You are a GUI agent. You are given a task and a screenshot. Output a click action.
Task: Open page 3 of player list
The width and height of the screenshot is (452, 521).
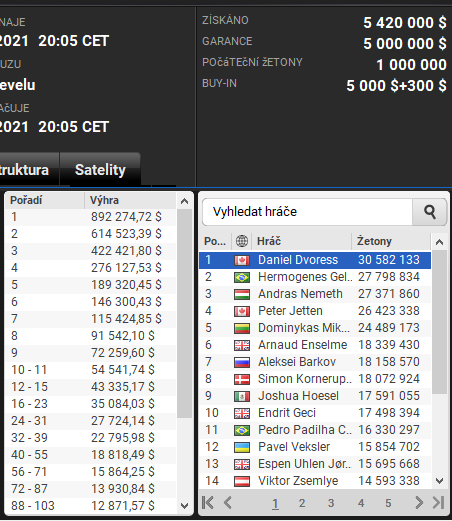331,503
